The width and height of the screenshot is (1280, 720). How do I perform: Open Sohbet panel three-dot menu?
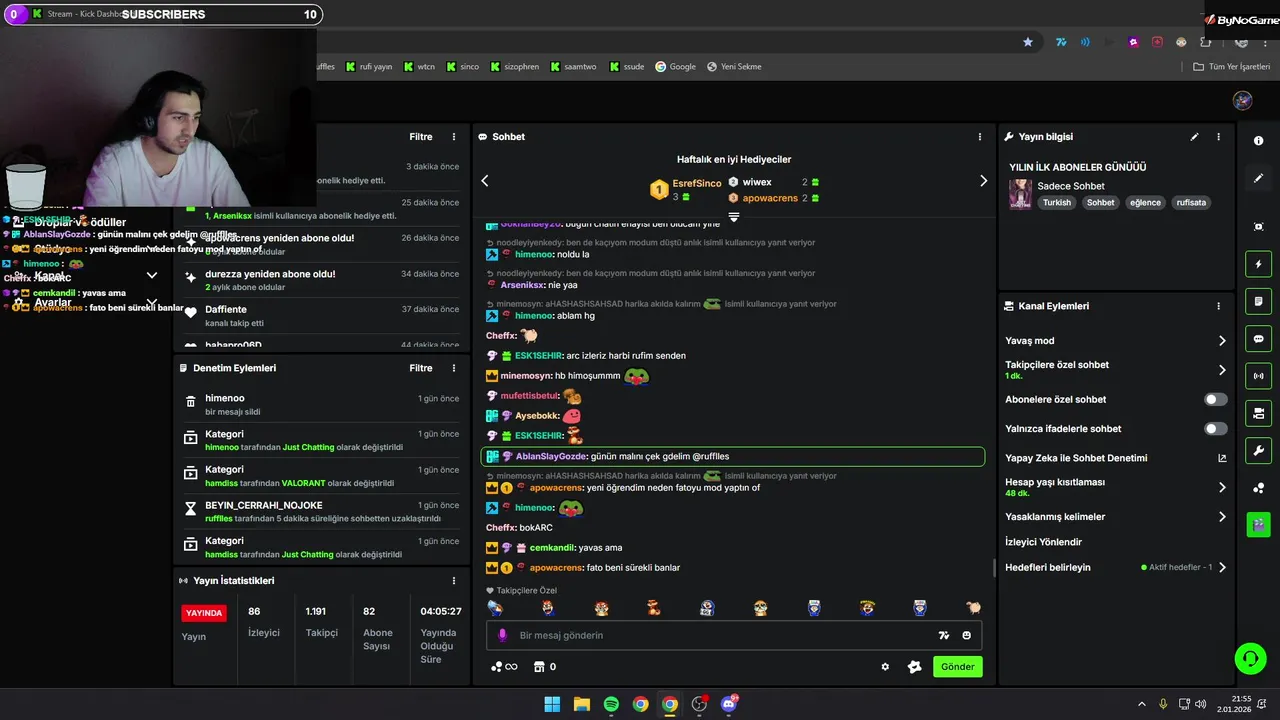[980, 137]
